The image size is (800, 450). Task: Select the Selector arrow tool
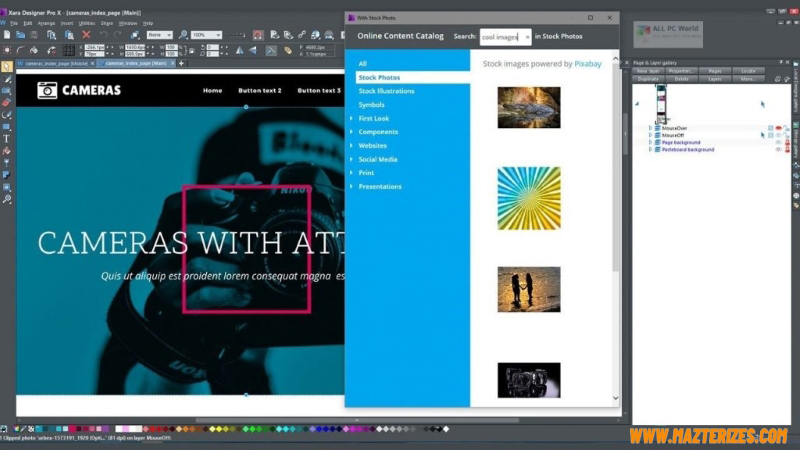7,66
